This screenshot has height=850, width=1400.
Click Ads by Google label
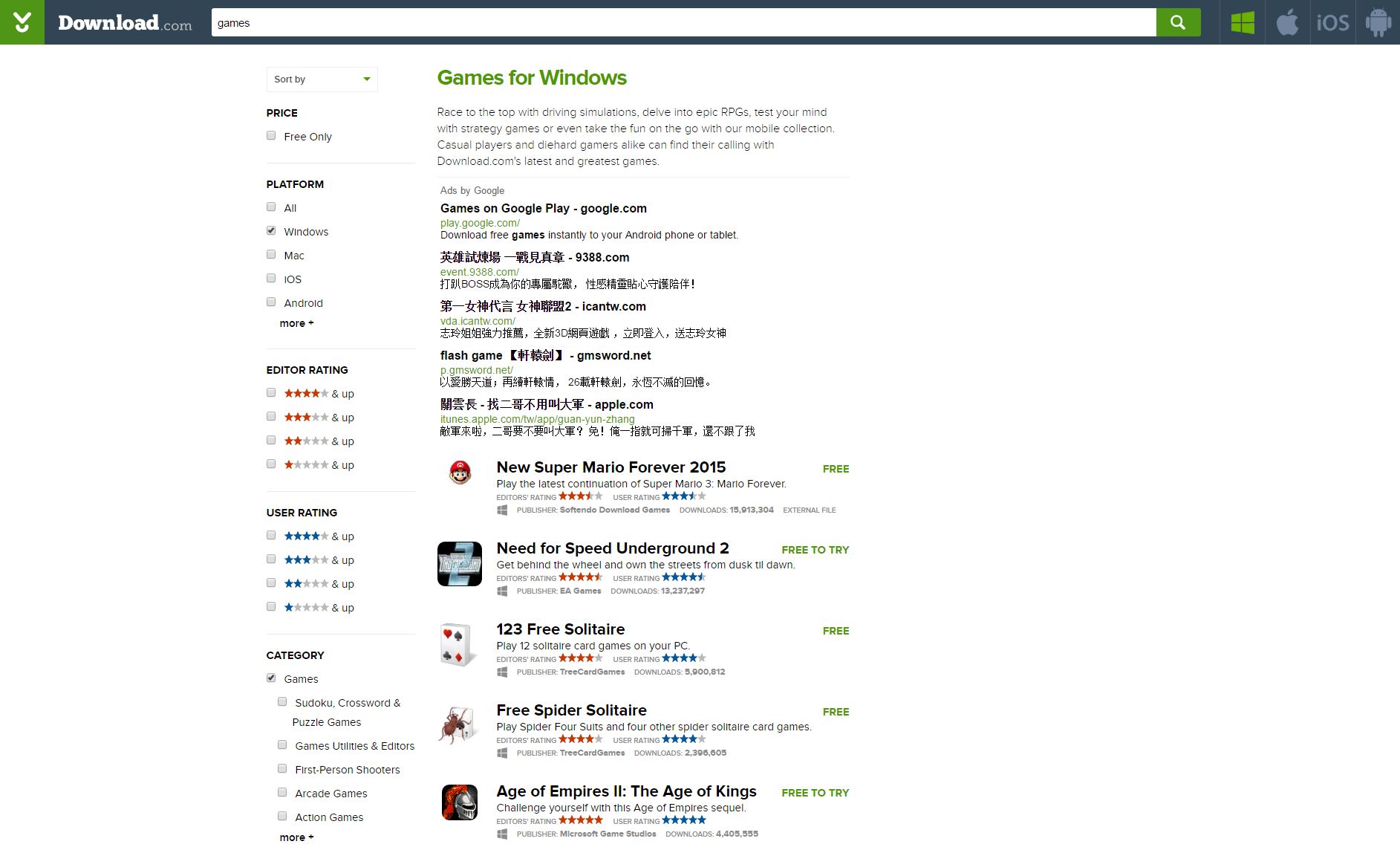472,191
